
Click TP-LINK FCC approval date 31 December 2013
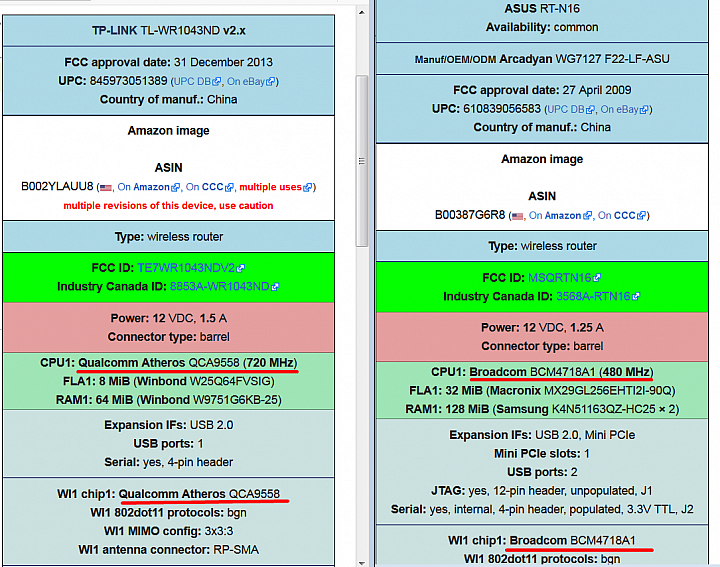pyautogui.click(x=169, y=62)
